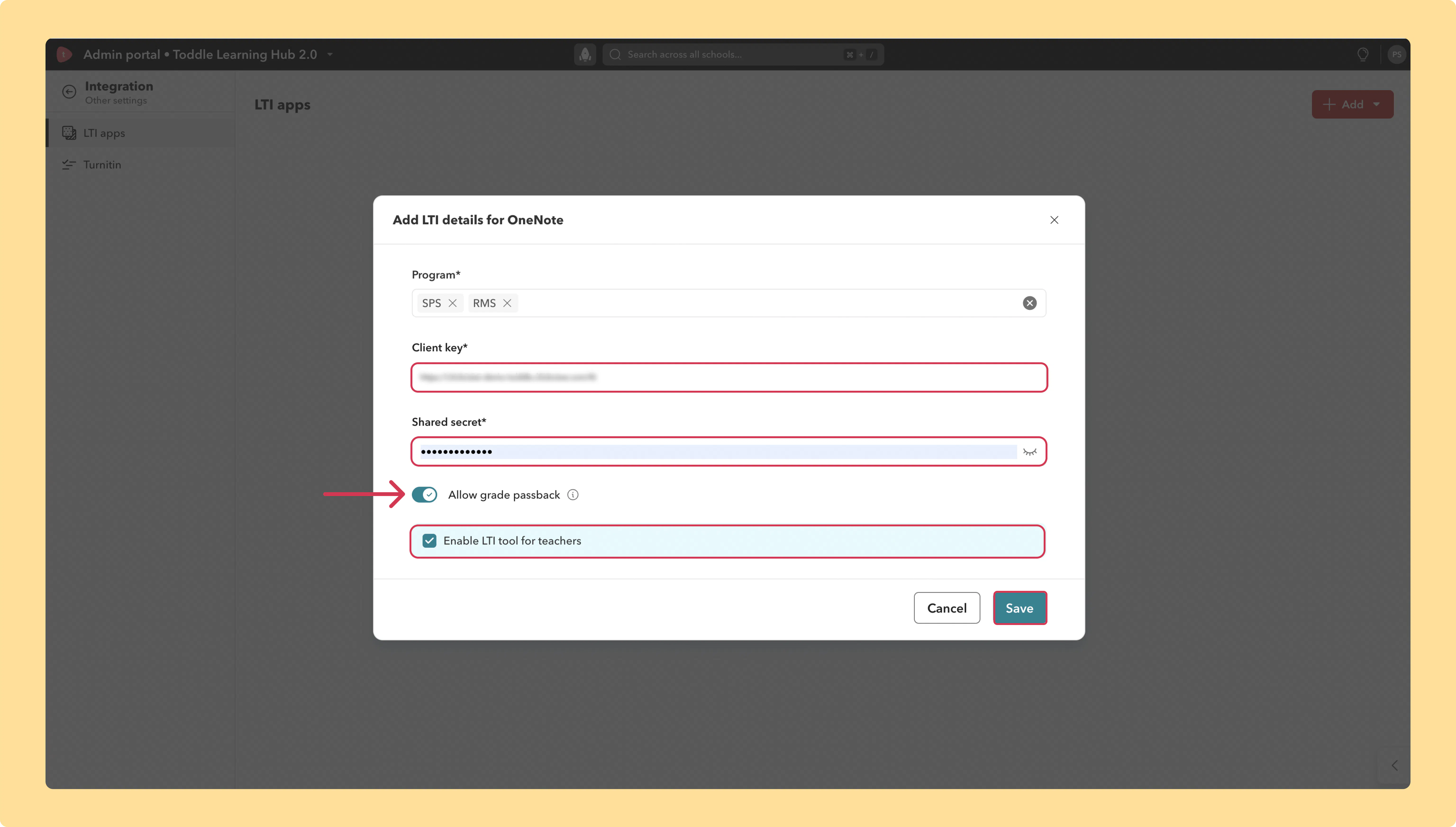Click the Search across all schools field
The width and height of the screenshot is (1456, 827).
coord(743,55)
